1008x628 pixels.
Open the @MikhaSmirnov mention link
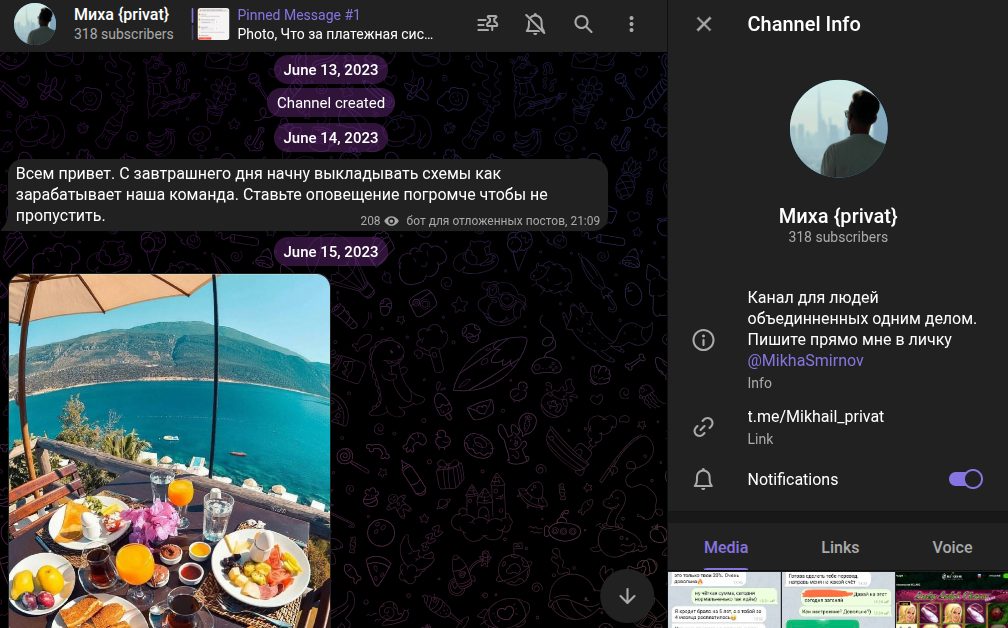(x=806, y=360)
